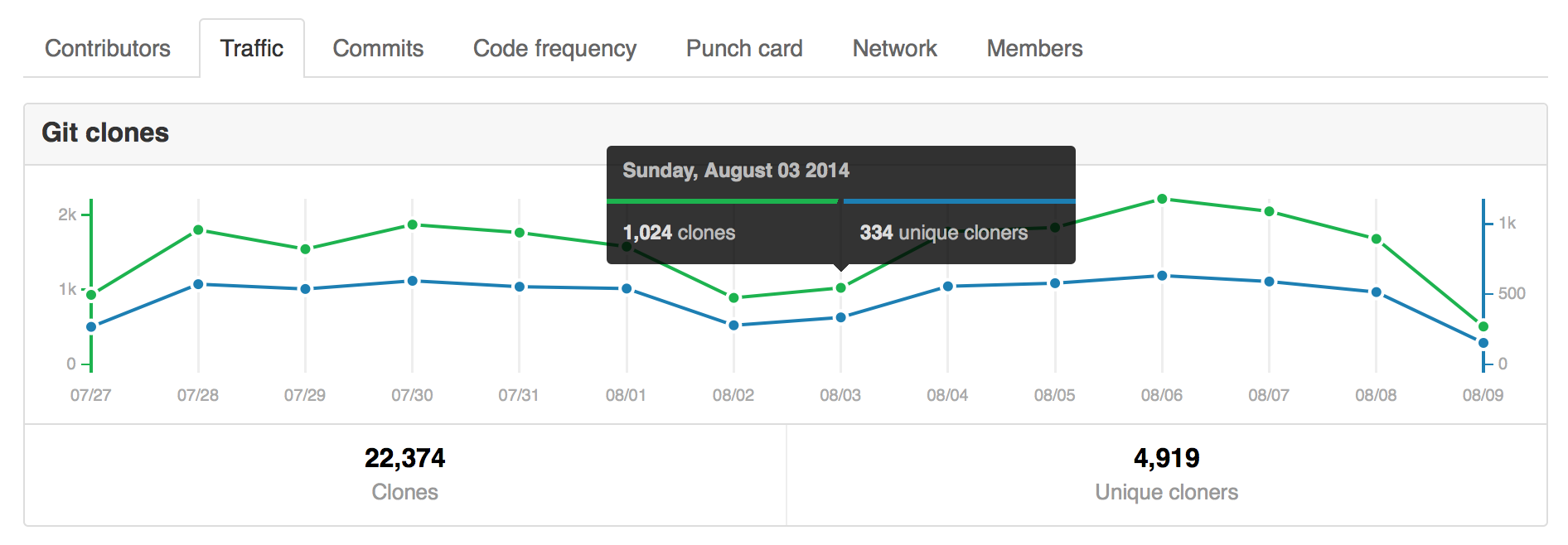
Task: Select the currently active Traffic tab
Action: point(252,48)
